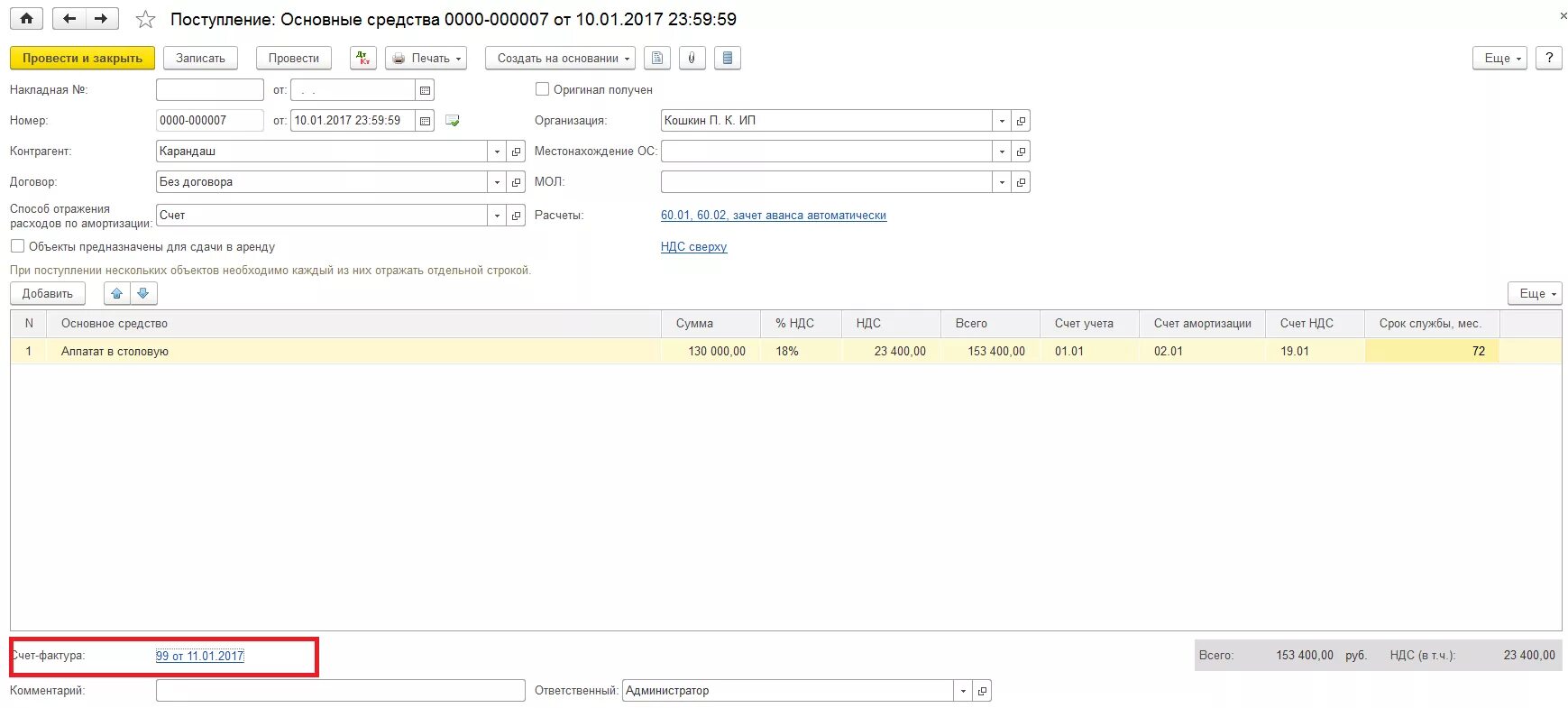The height and width of the screenshot is (708, 1568).
Task: Open settlements link 60.01, 60.02
Action: pos(774,216)
